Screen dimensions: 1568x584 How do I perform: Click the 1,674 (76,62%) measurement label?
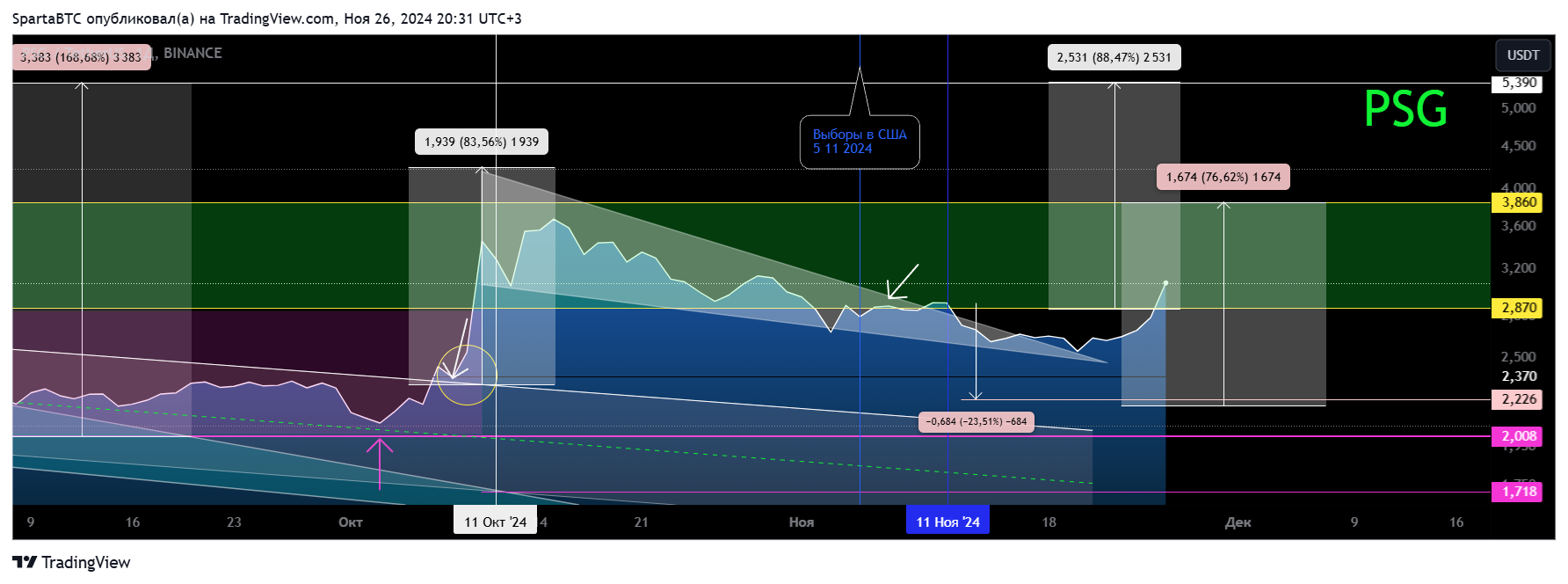coord(1223,177)
